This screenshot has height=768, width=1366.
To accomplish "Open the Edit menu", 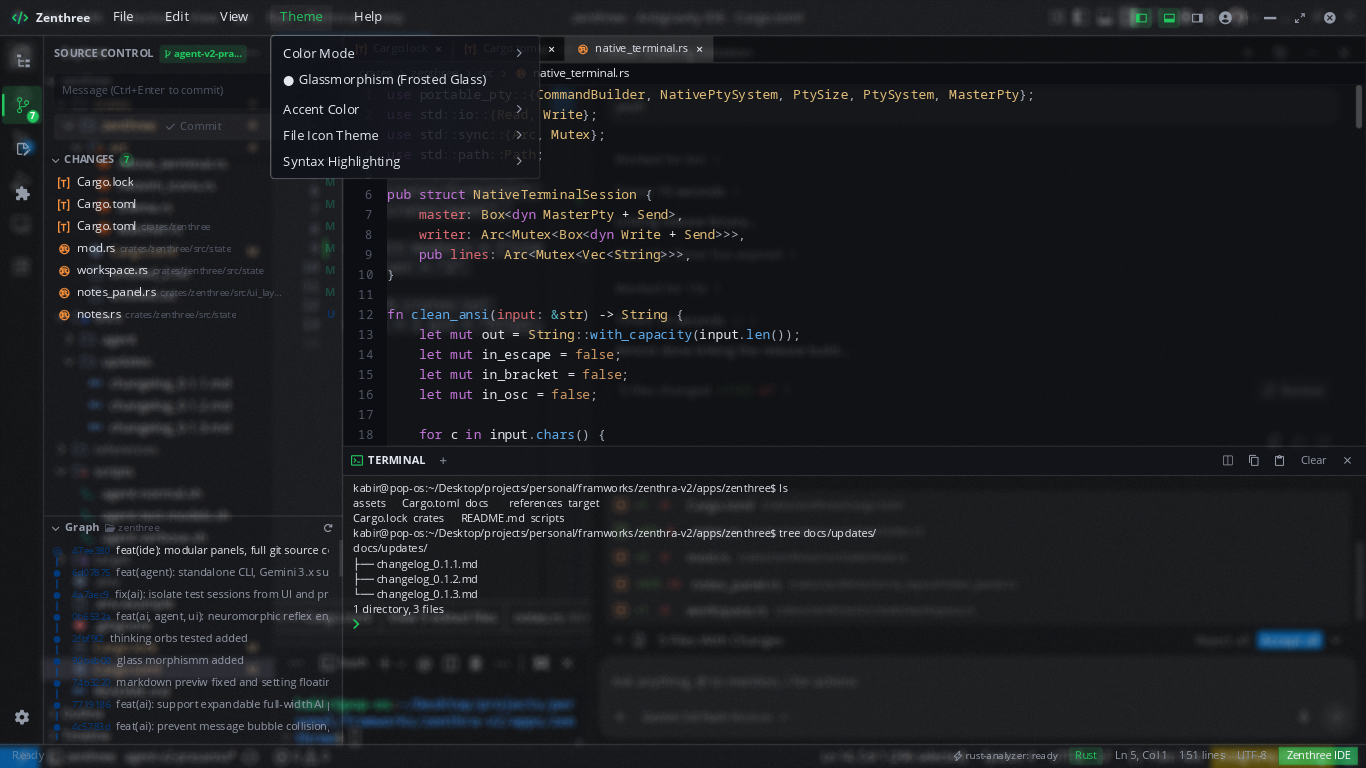I will coord(177,16).
